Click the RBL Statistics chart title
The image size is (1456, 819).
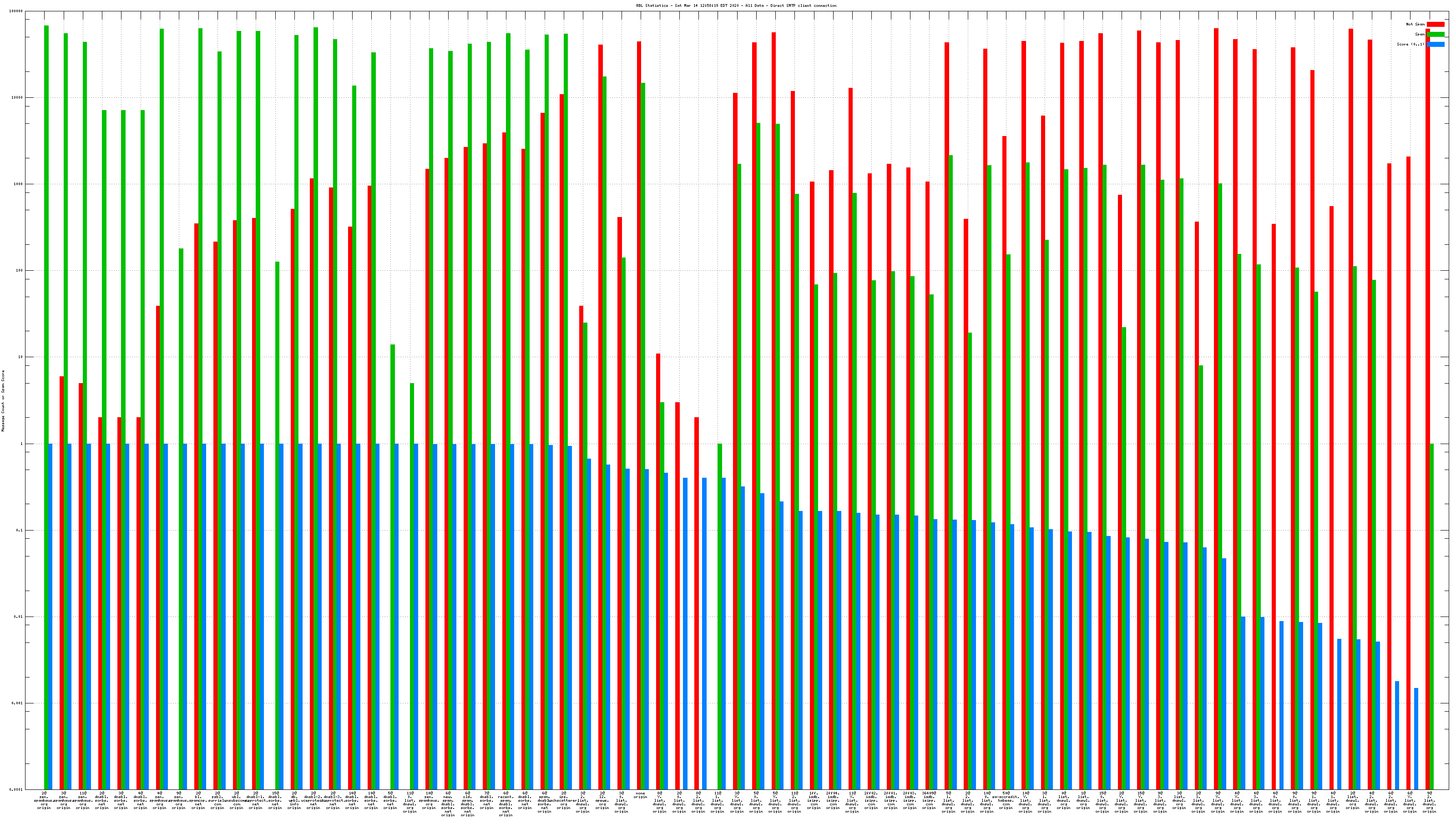736,5
